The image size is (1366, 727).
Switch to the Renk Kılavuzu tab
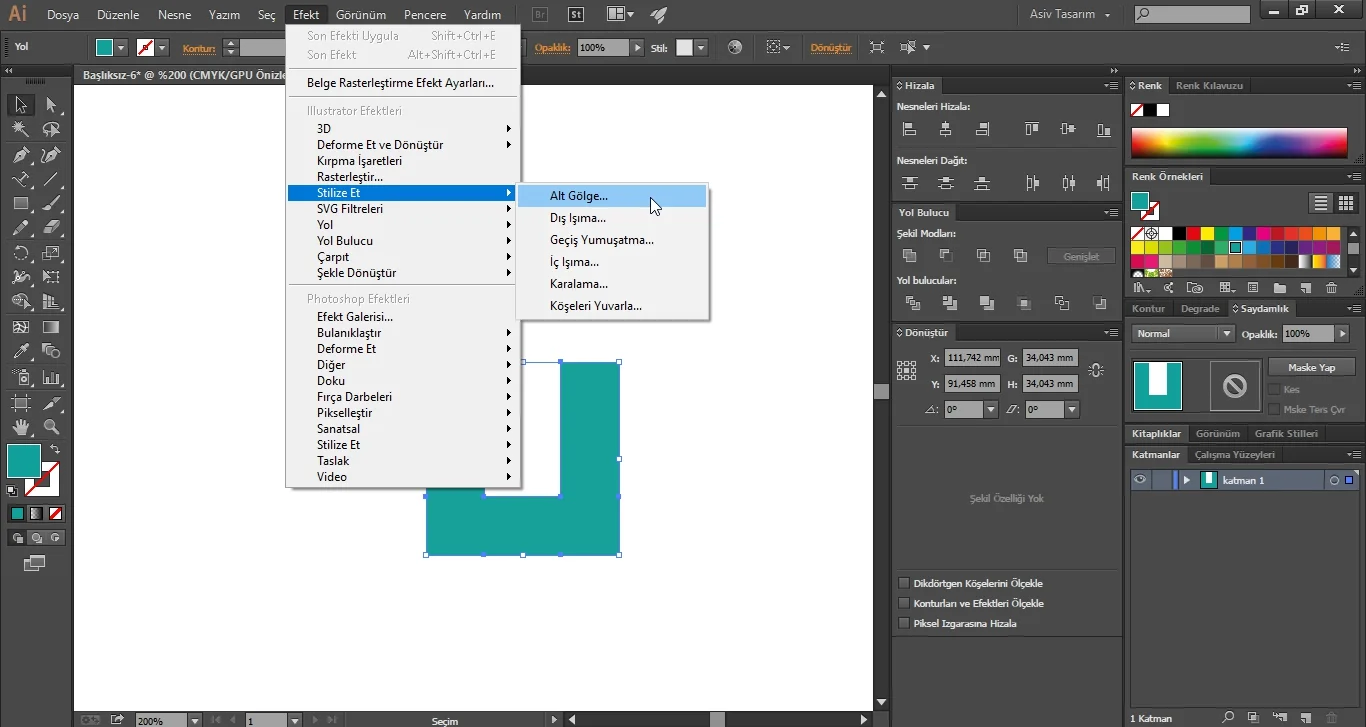tap(1209, 86)
